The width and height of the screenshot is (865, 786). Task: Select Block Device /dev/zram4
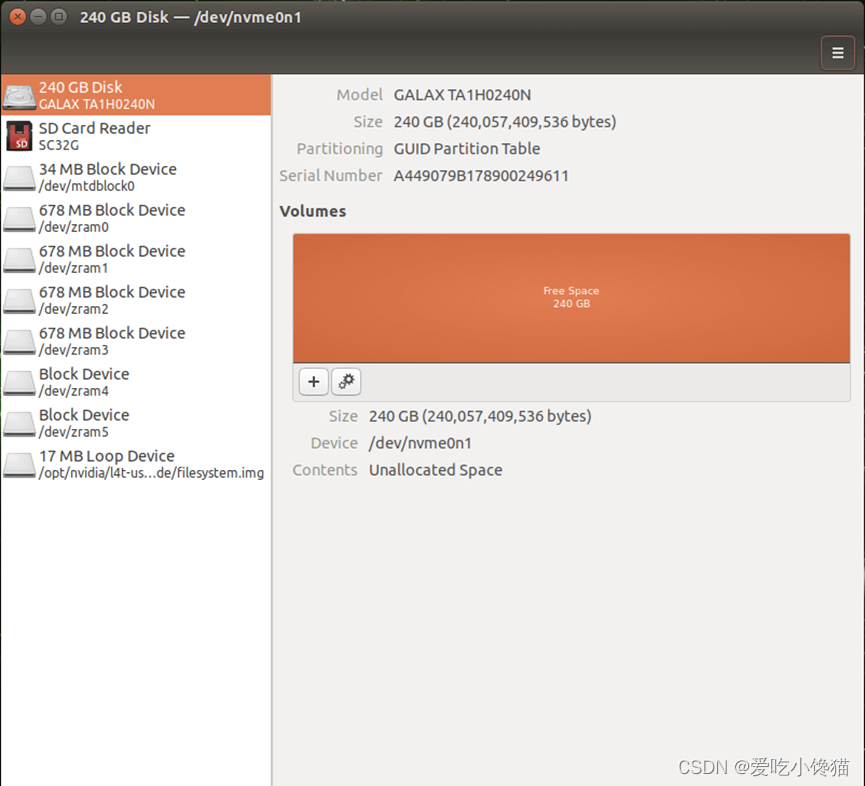[136, 382]
